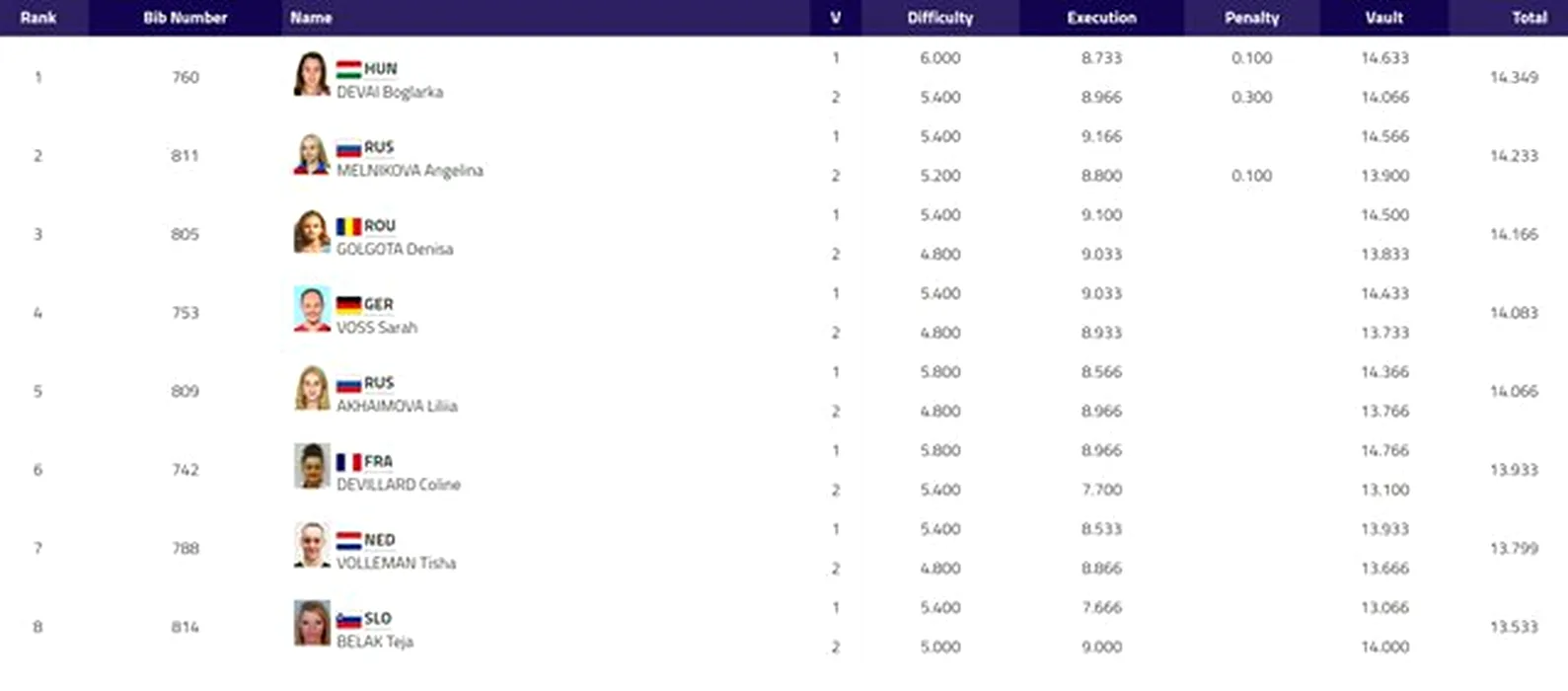Screen dimensions: 1568x691
Task: Open the AKHAIMOVA Liliia name link
Action: (397, 406)
